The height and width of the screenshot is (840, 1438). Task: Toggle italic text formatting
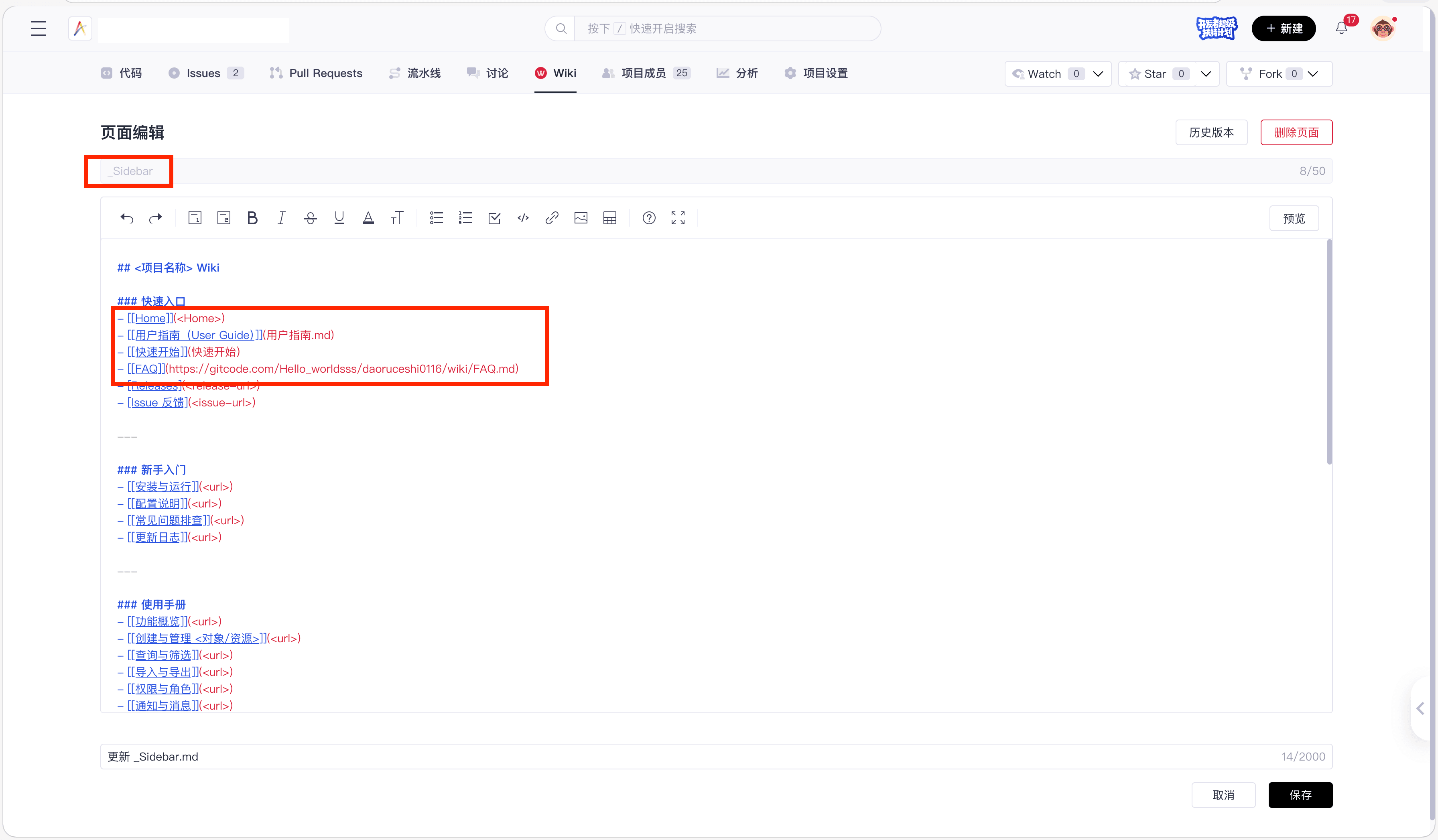pyautogui.click(x=281, y=218)
